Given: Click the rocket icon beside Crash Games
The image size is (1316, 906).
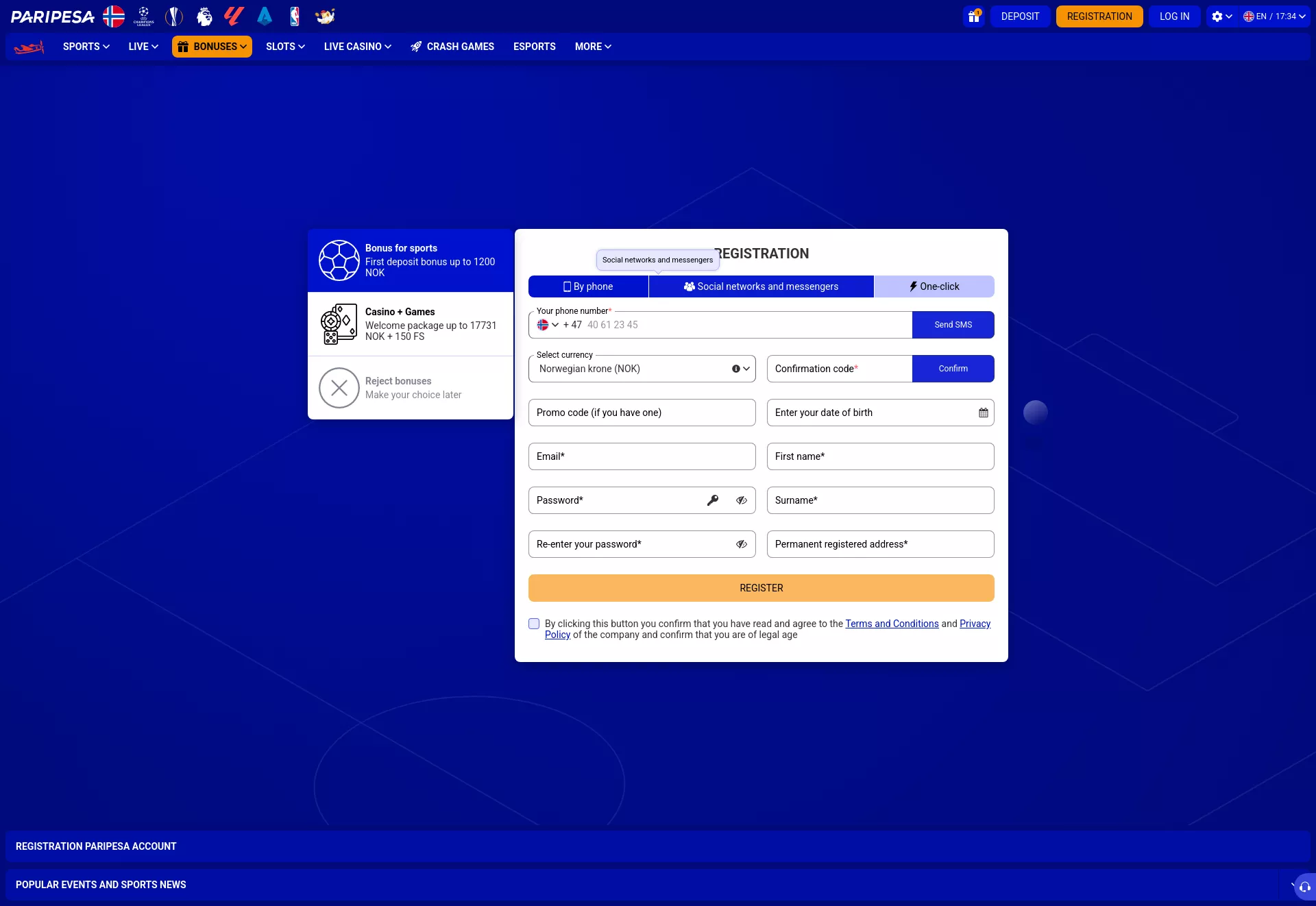Looking at the screenshot, I should click(416, 47).
